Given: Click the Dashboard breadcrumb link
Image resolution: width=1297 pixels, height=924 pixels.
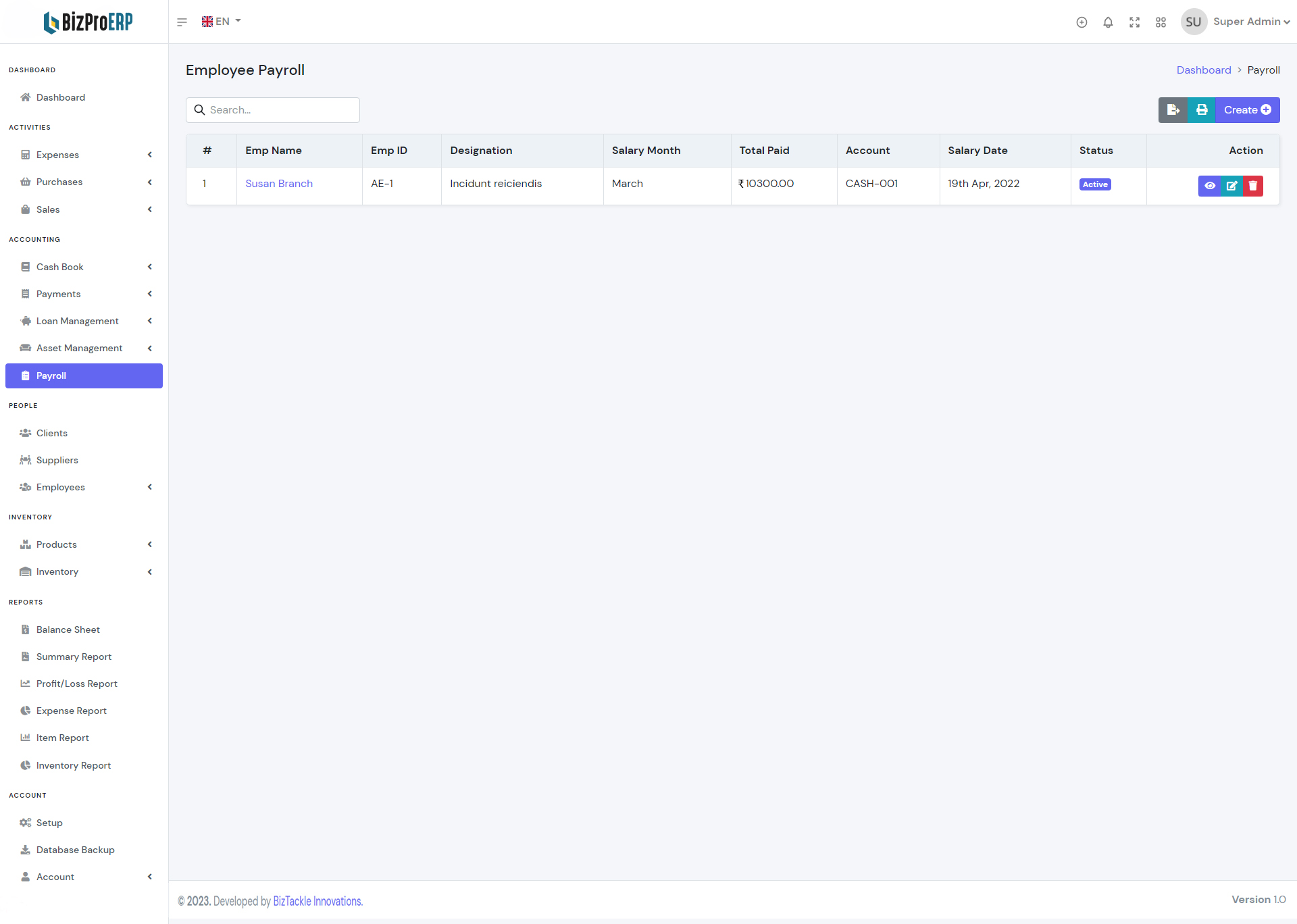Looking at the screenshot, I should pos(1203,70).
